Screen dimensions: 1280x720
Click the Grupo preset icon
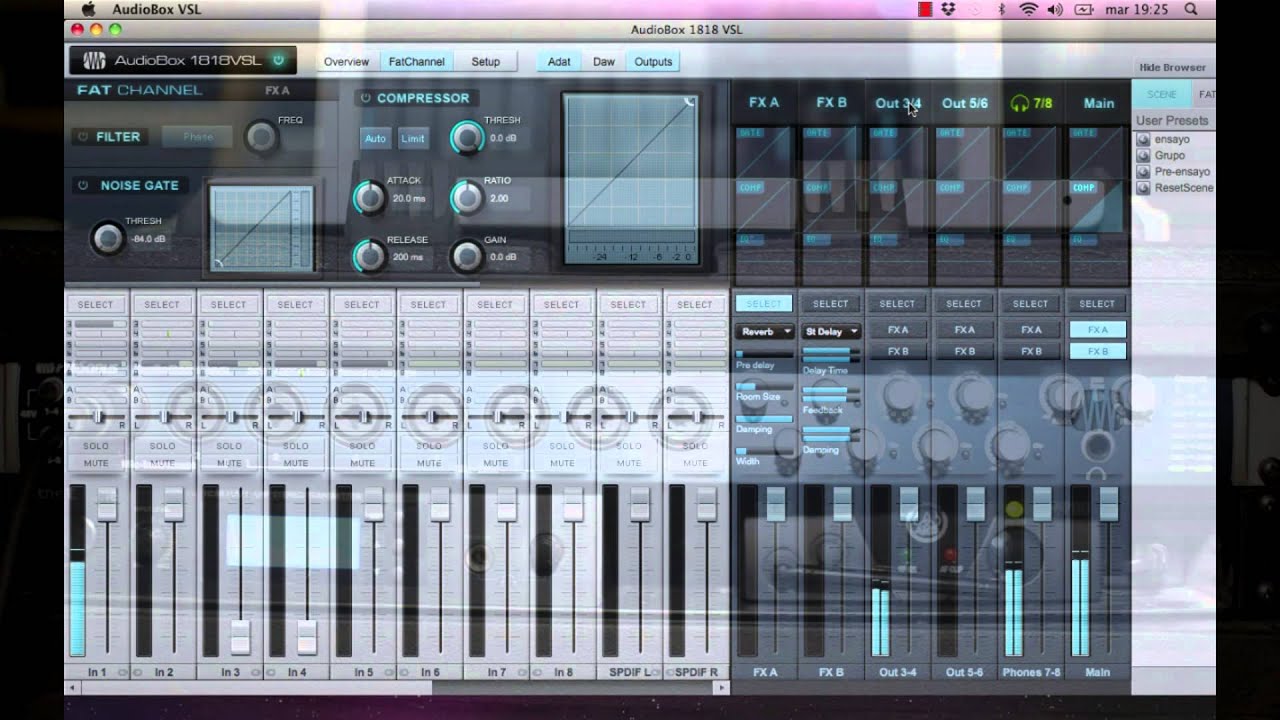point(1143,156)
